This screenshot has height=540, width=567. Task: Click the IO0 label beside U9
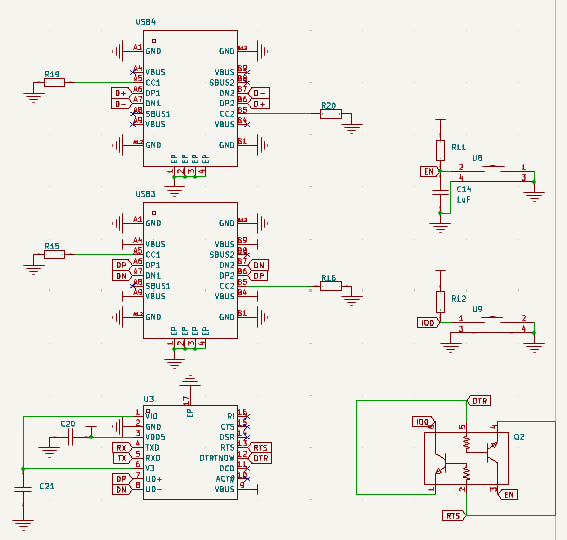click(429, 323)
